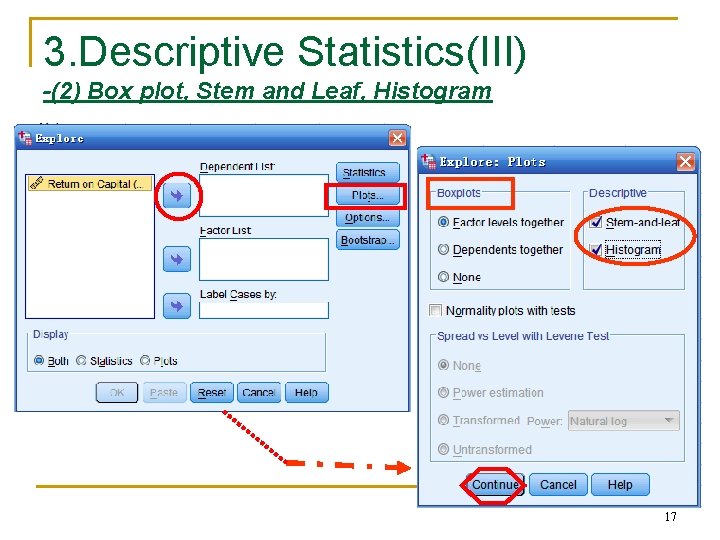Screen dimensions: 720x540
Task: Click the Explore: Plots dialog title icon
Action: (429, 161)
